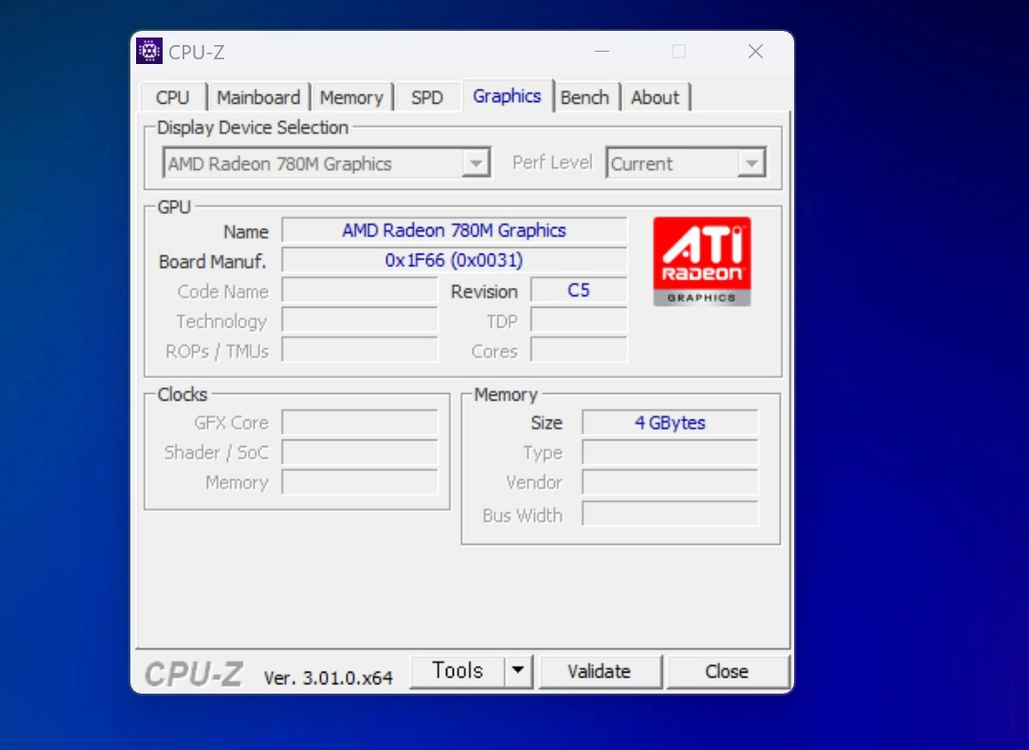Click the Board Manuf. value 0x1F66 (0x0031)
This screenshot has height=750, width=1029.
point(454,260)
